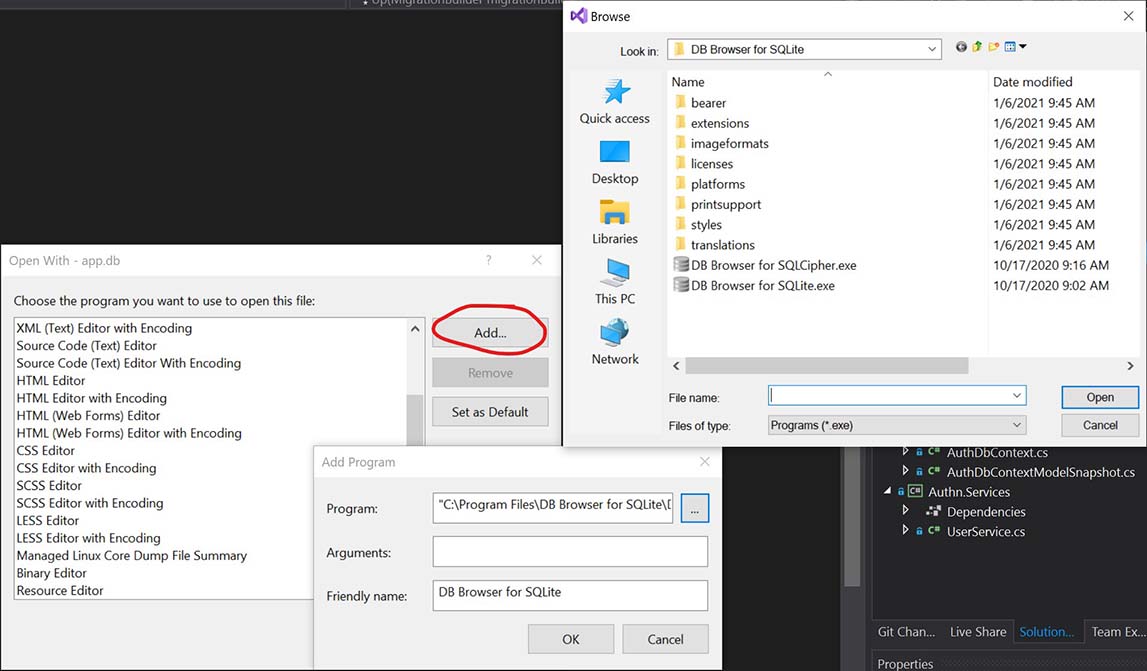Screen dimensions: 1147x671
Task: Switch to the Team Explorer tab
Action: 1116,631
